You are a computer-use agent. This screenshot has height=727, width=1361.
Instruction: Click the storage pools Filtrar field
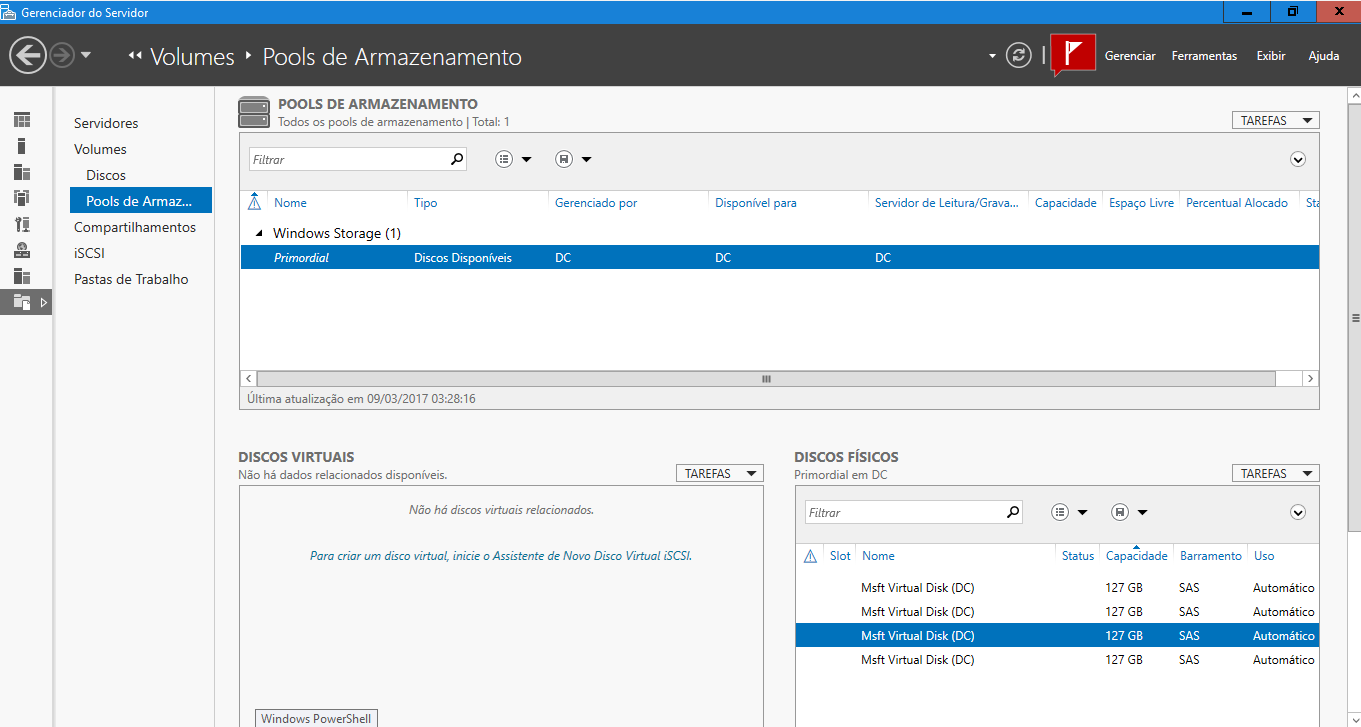point(346,159)
